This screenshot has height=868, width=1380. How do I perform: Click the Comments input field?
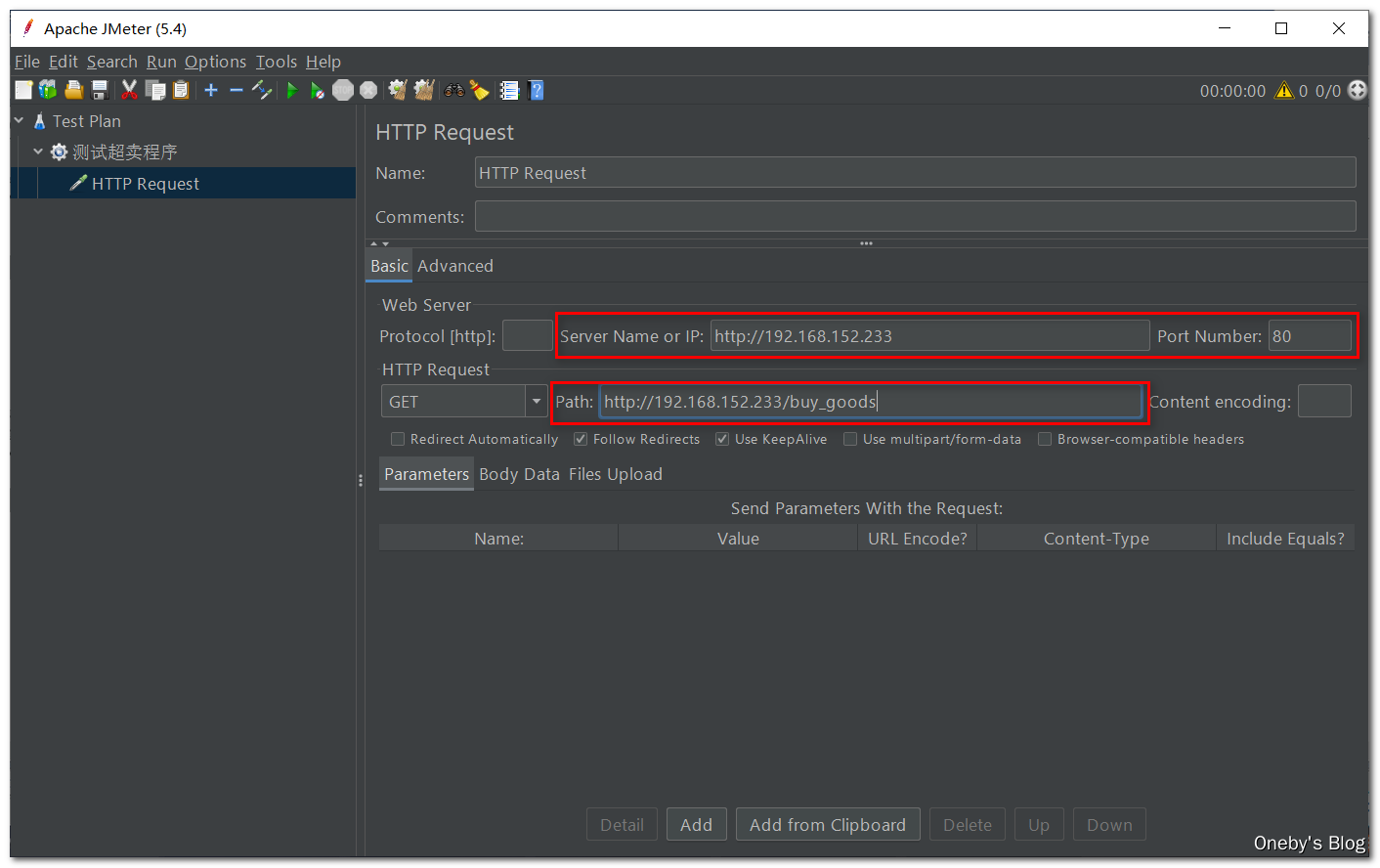(x=915, y=216)
